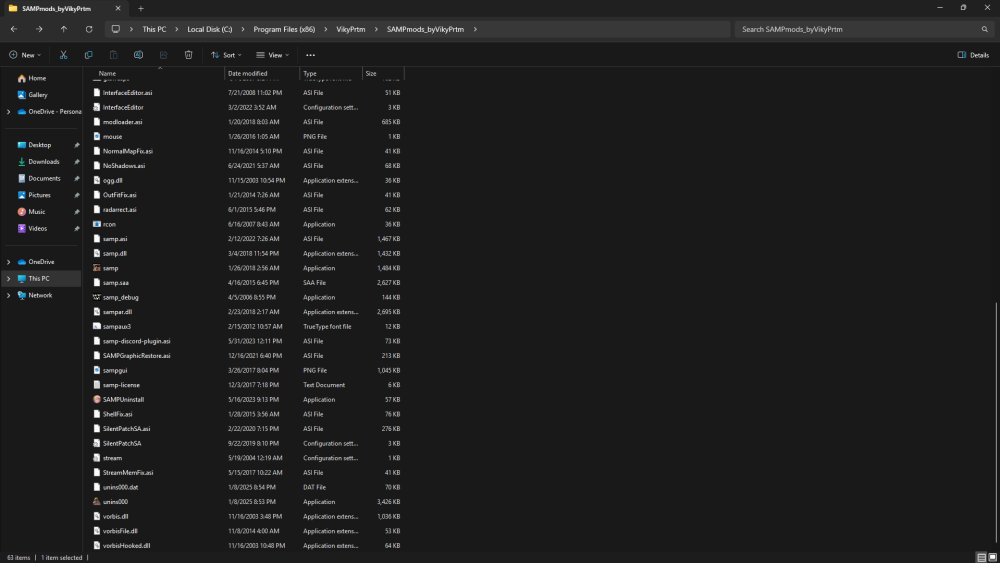Click the search magnifier icon

[x=984, y=29]
